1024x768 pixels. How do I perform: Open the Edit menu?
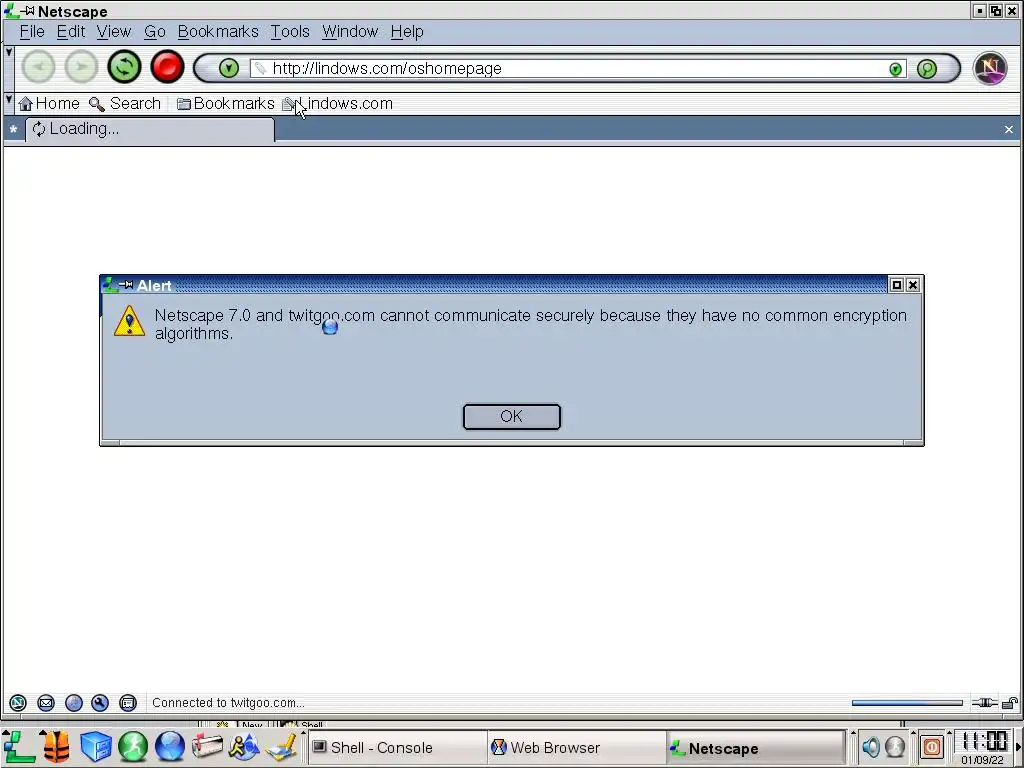(71, 31)
